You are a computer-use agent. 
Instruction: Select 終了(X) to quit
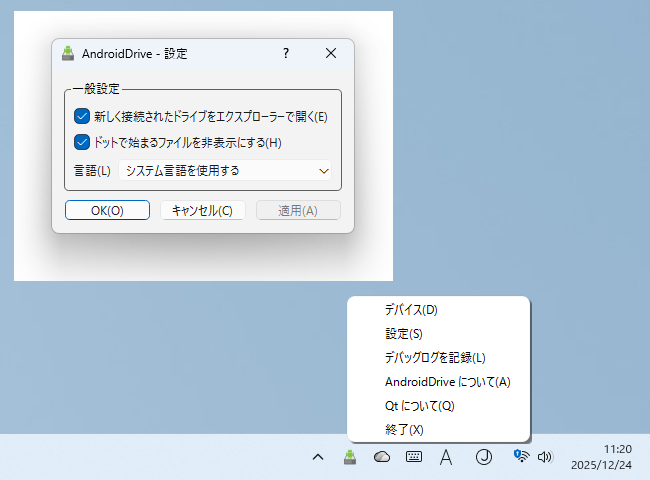click(439, 430)
